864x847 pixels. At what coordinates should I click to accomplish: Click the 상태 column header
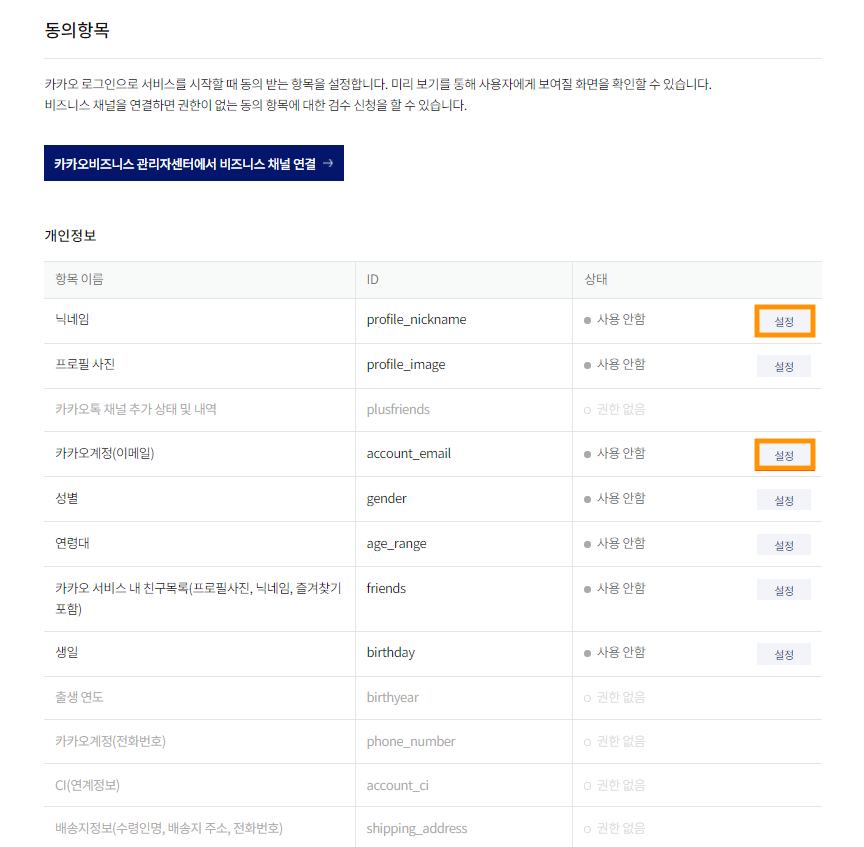[596, 279]
